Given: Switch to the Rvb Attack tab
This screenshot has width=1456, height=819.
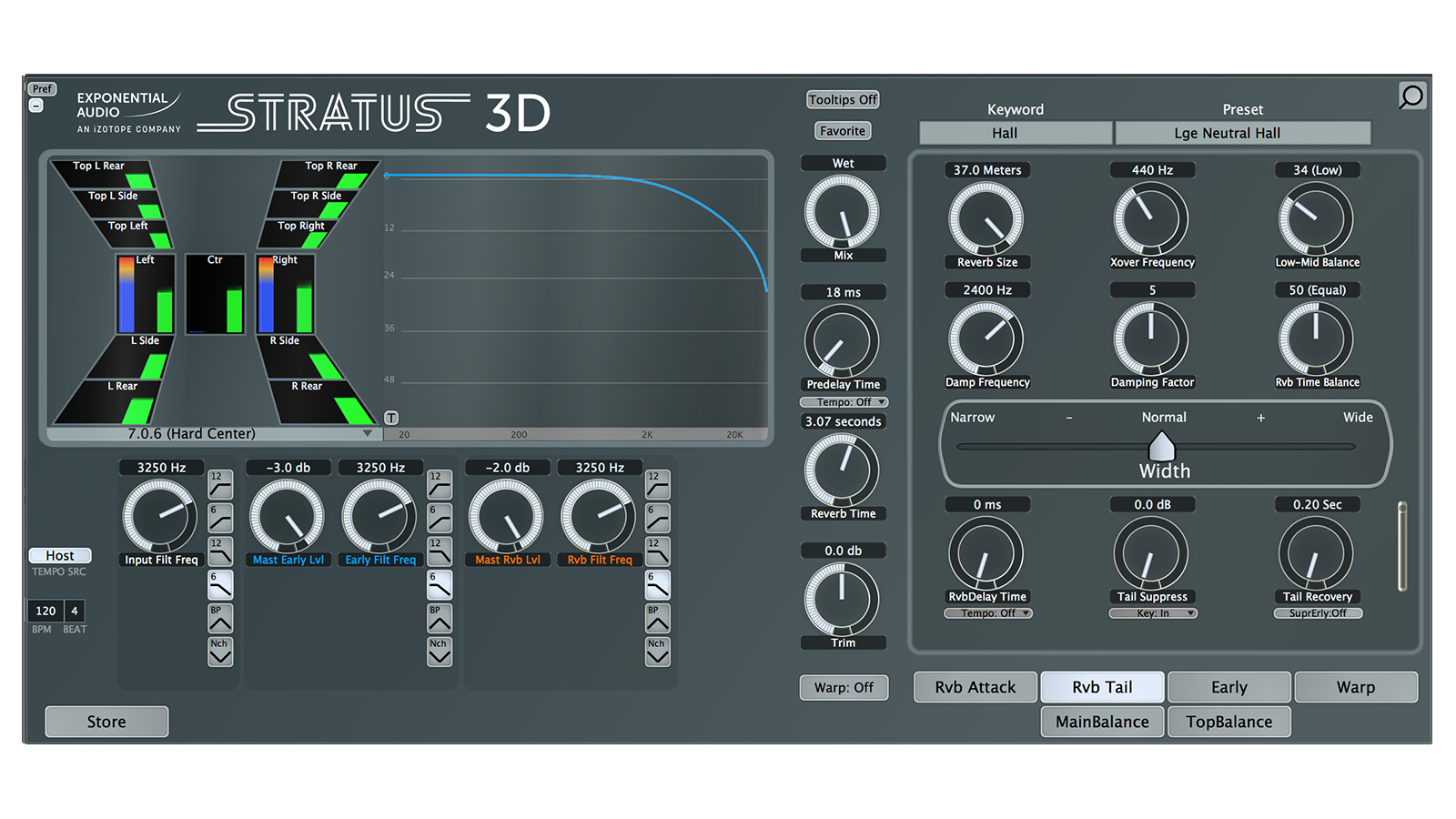Looking at the screenshot, I should [x=975, y=688].
